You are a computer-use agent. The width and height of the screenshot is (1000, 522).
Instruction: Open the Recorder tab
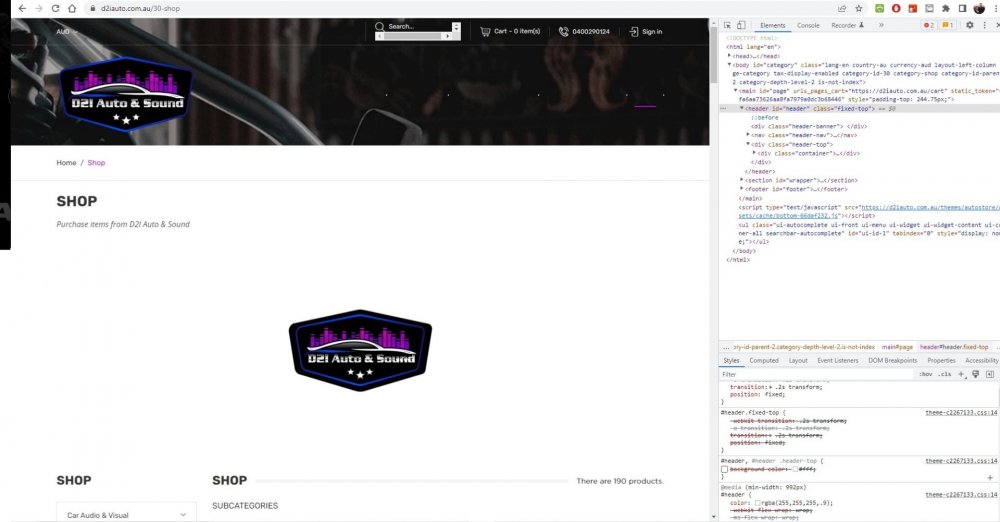tap(847, 26)
